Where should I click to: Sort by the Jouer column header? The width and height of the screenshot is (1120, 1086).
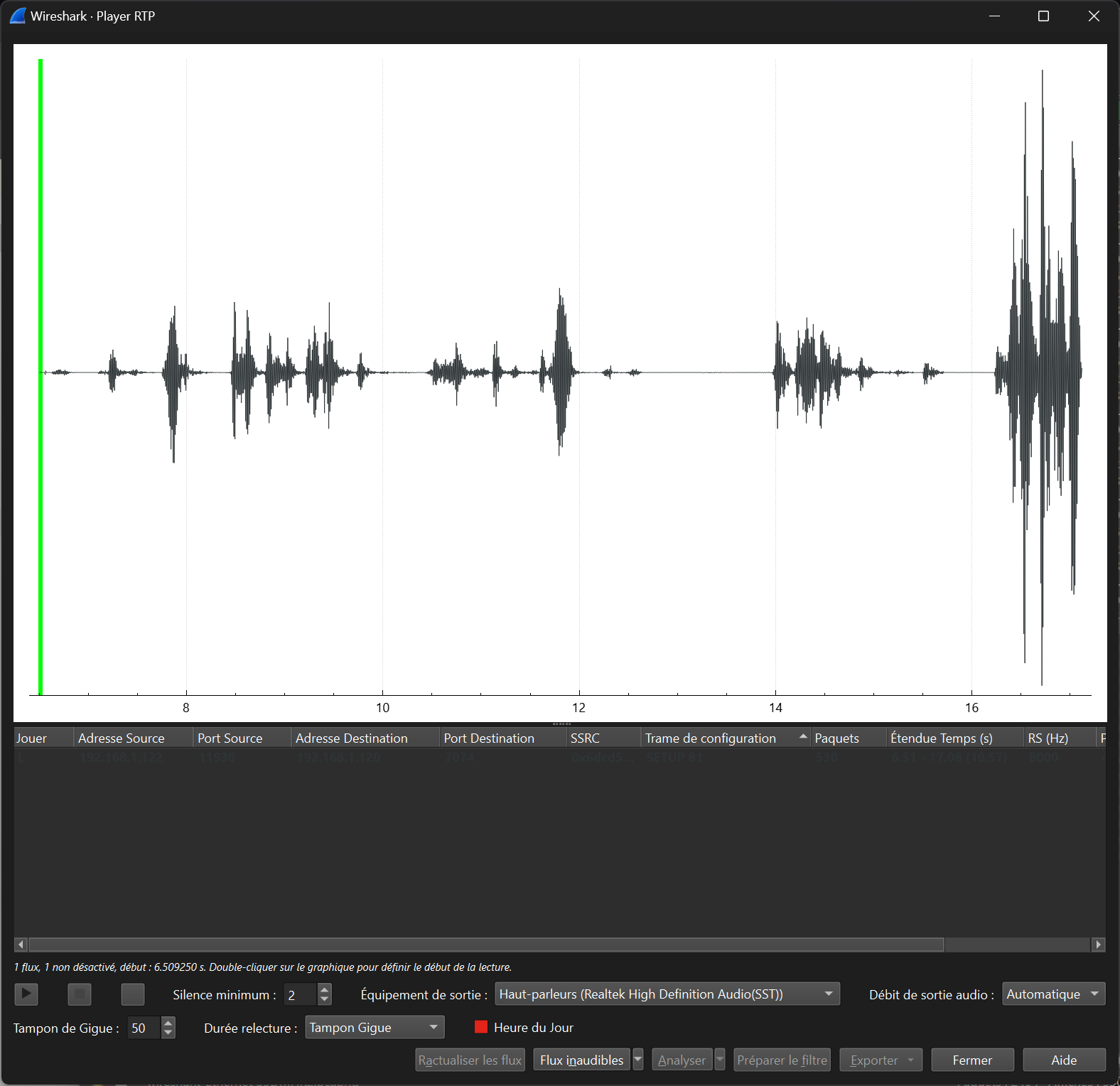pos(43,738)
